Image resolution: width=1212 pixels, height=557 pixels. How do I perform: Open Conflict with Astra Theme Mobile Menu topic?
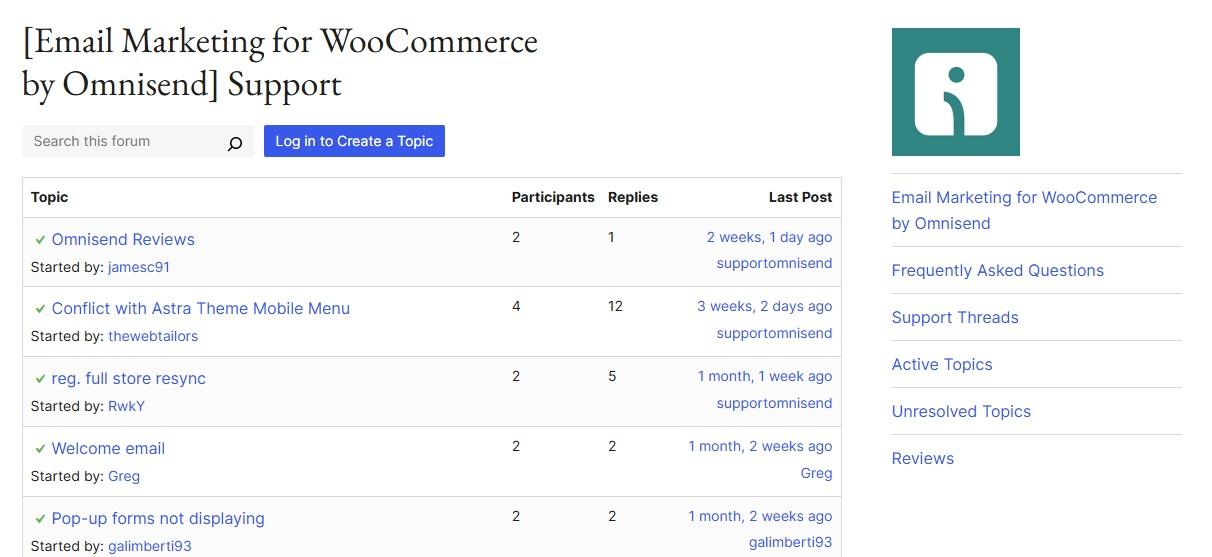pos(201,308)
